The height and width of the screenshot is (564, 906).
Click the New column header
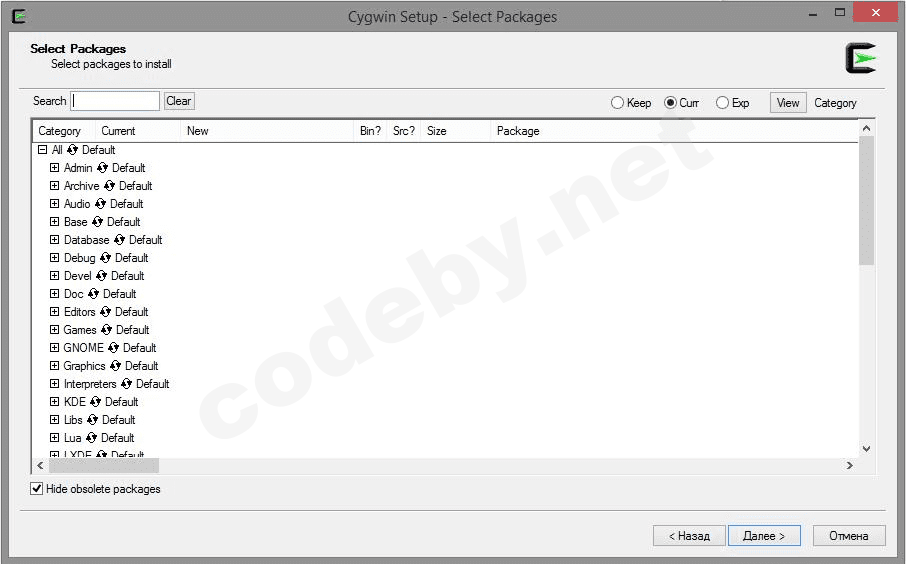point(267,131)
